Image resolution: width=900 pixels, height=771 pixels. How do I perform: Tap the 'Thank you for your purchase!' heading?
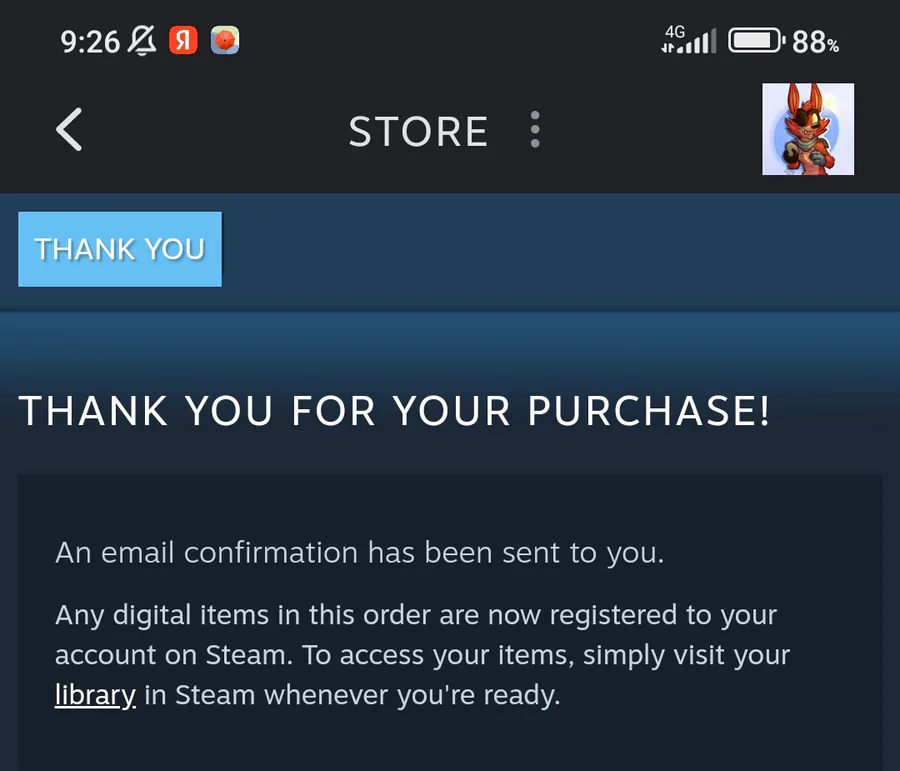coord(394,410)
